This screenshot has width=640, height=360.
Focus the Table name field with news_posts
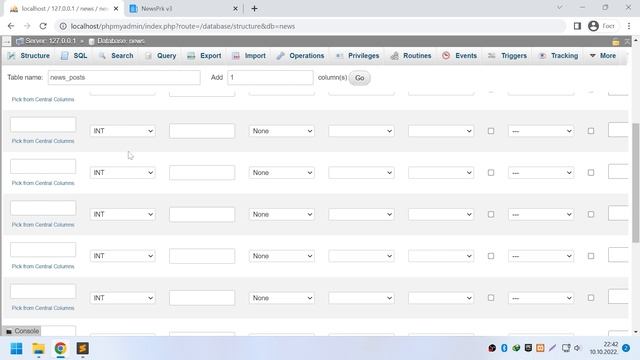coord(124,78)
